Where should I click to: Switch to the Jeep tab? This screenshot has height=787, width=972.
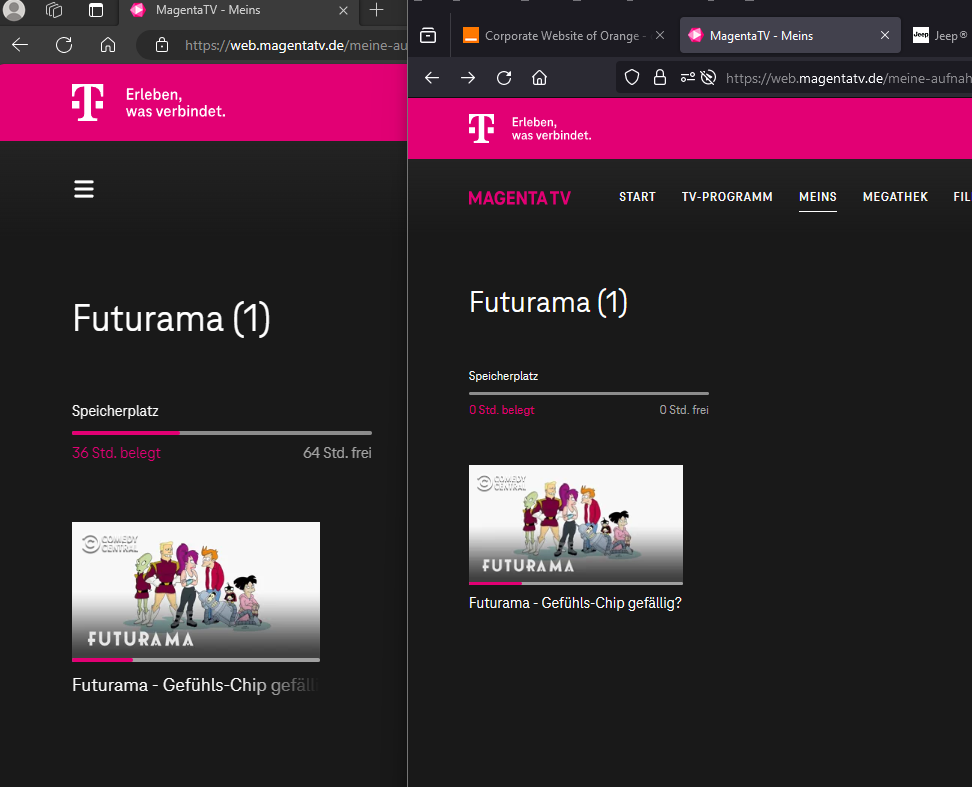(x=939, y=35)
